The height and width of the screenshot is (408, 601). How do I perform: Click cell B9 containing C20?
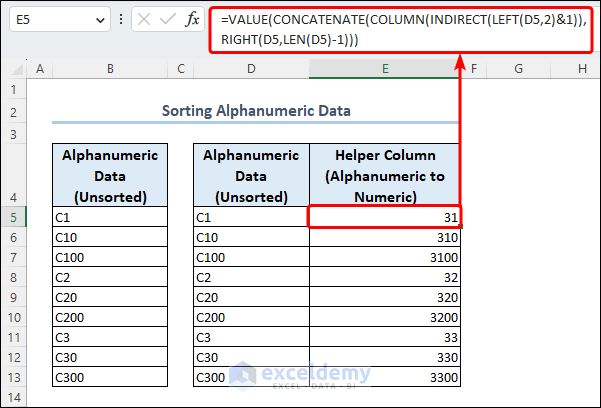click(x=110, y=297)
